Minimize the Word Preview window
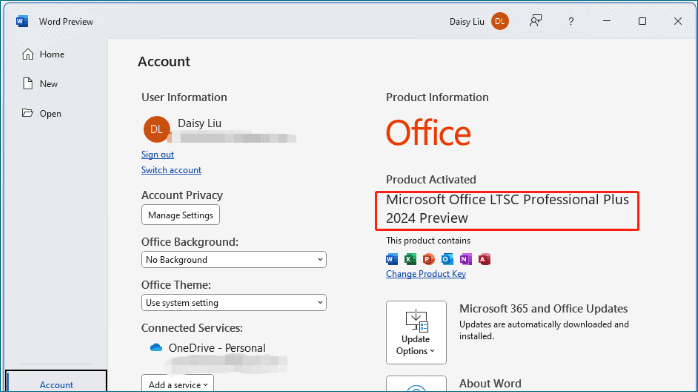The height and width of the screenshot is (392, 698). click(607, 21)
